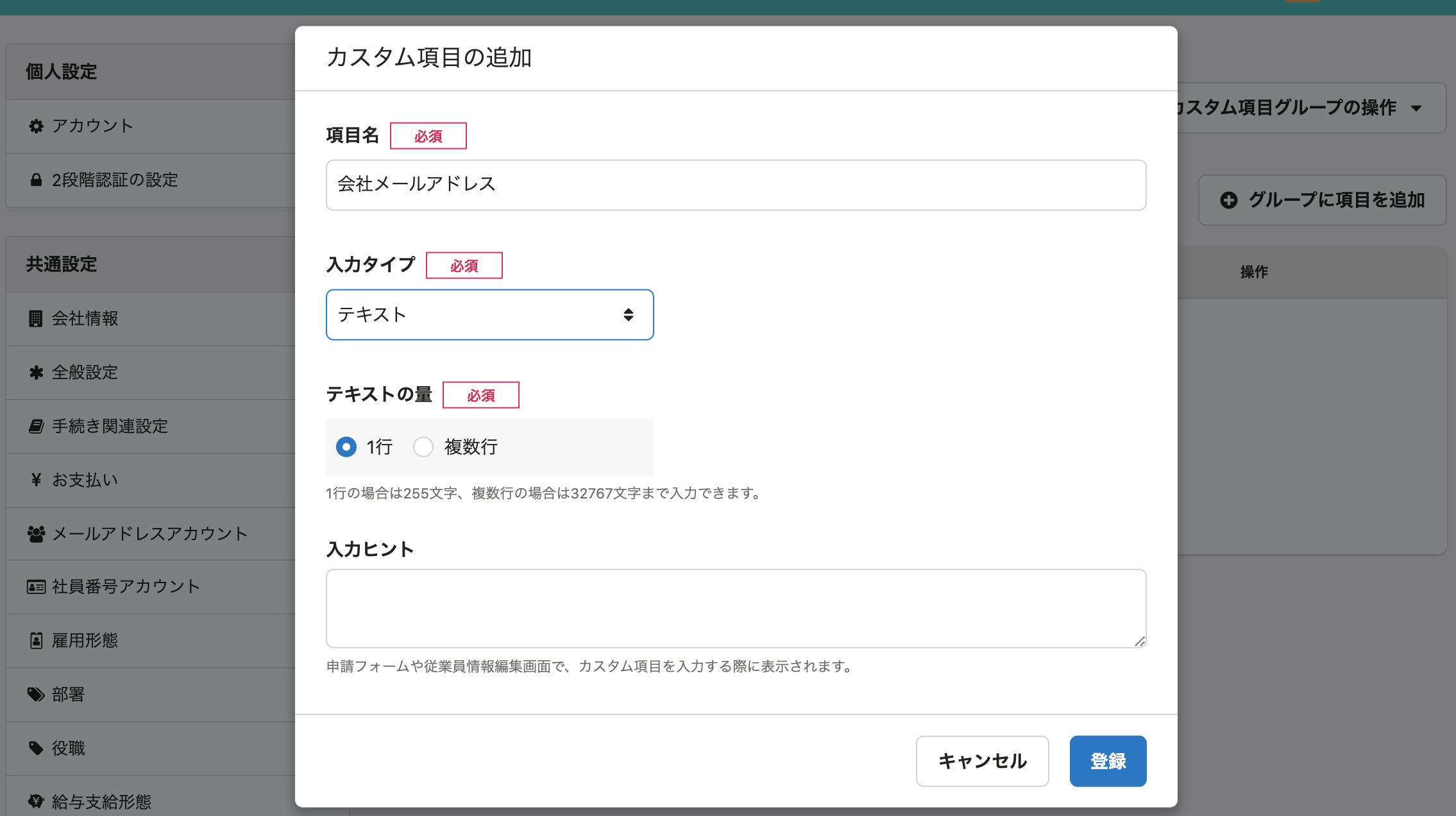
Task: Click the lock icon for 2段階認証の設定
Action: [36, 180]
